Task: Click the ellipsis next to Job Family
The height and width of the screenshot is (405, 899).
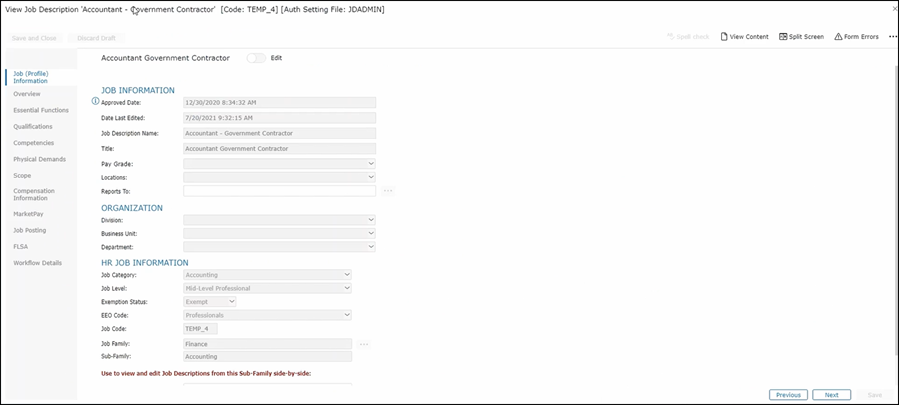Action: pyautogui.click(x=364, y=344)
